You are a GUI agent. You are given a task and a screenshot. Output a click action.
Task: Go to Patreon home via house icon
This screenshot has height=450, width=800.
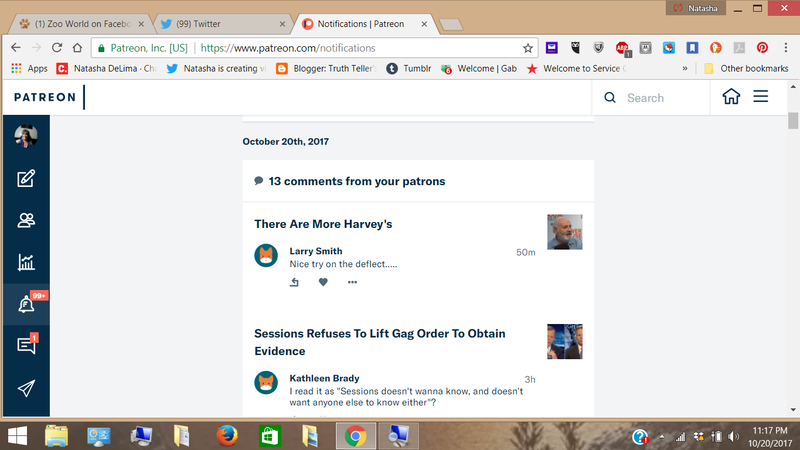point(731,97)
